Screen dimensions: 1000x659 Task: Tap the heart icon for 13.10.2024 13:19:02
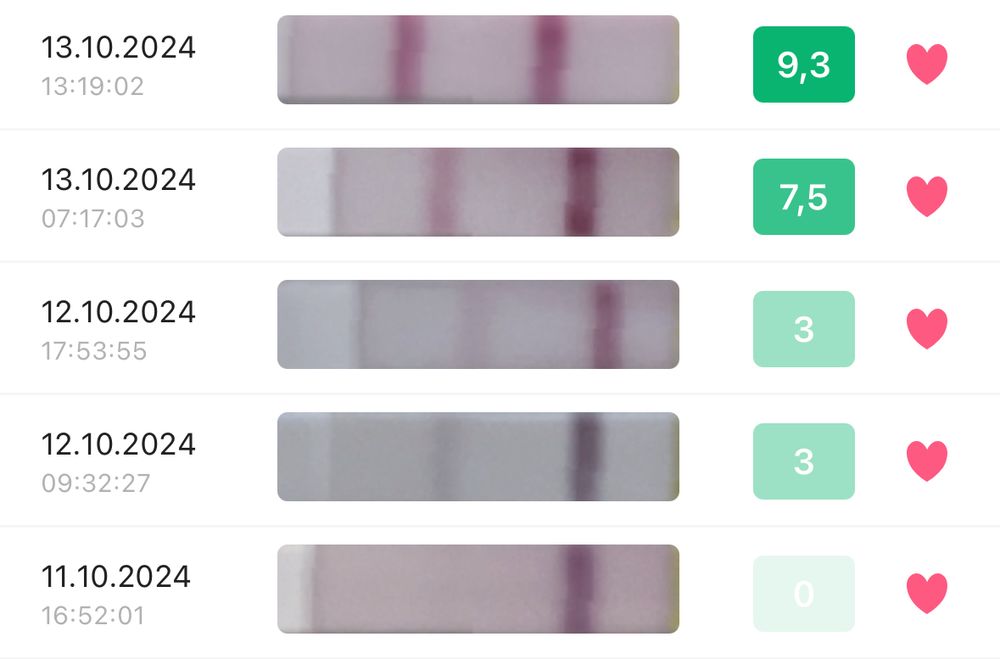[x=927, y=65]
